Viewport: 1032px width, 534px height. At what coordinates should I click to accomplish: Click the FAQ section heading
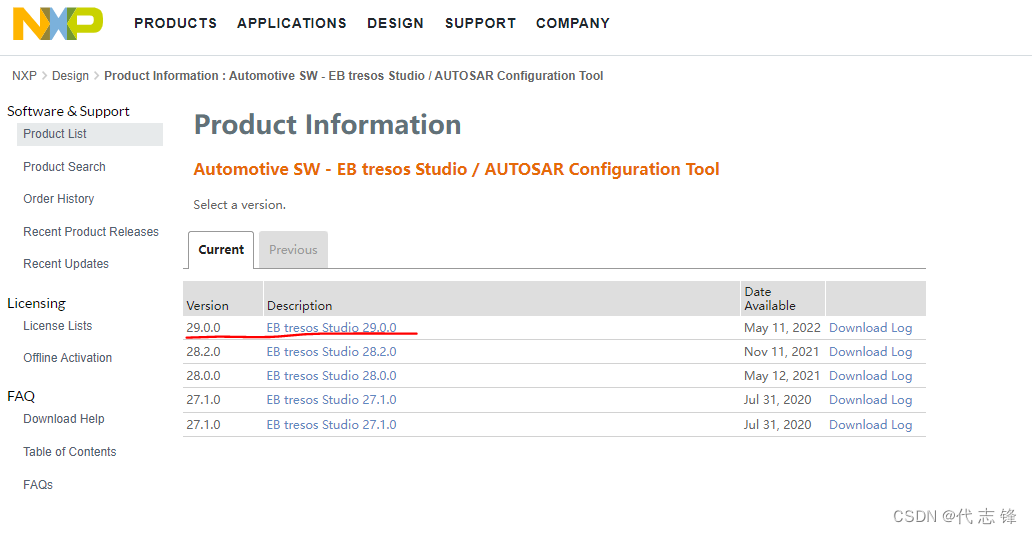pos(21,396)
